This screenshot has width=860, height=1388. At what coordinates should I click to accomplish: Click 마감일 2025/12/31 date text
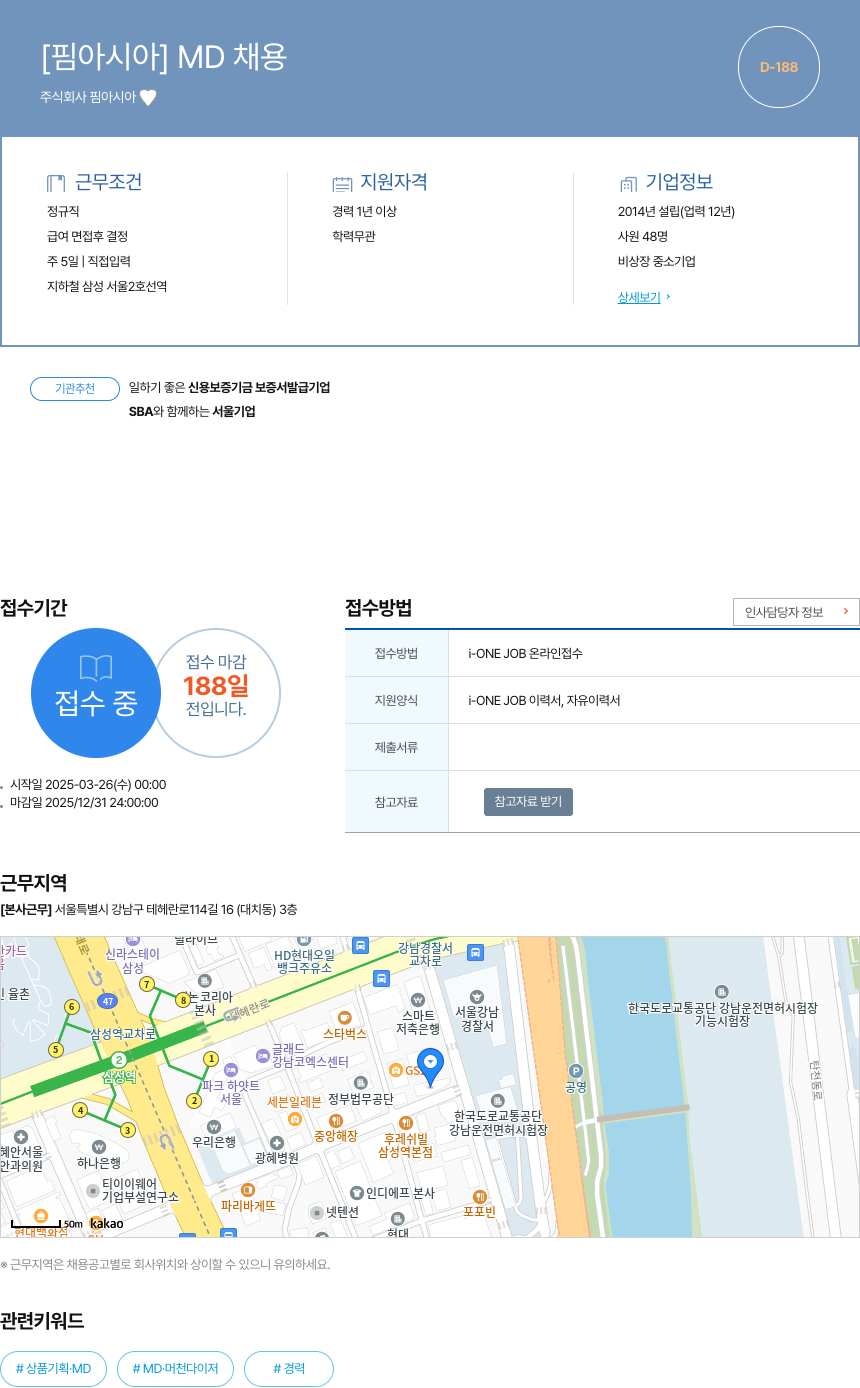pyautogui.click(x=84, y=802)
